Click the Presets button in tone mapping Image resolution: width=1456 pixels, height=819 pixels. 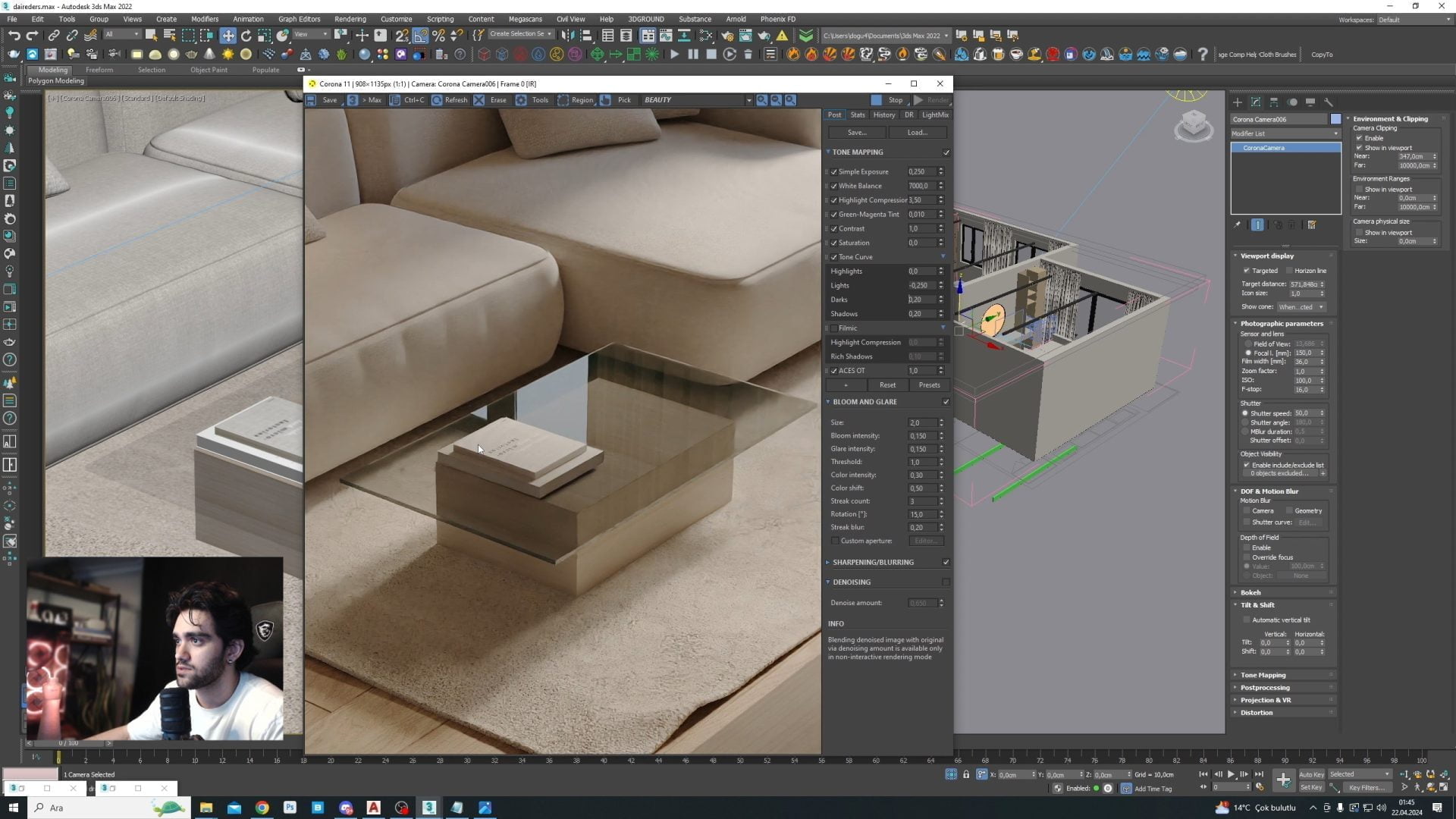point(929,385)
